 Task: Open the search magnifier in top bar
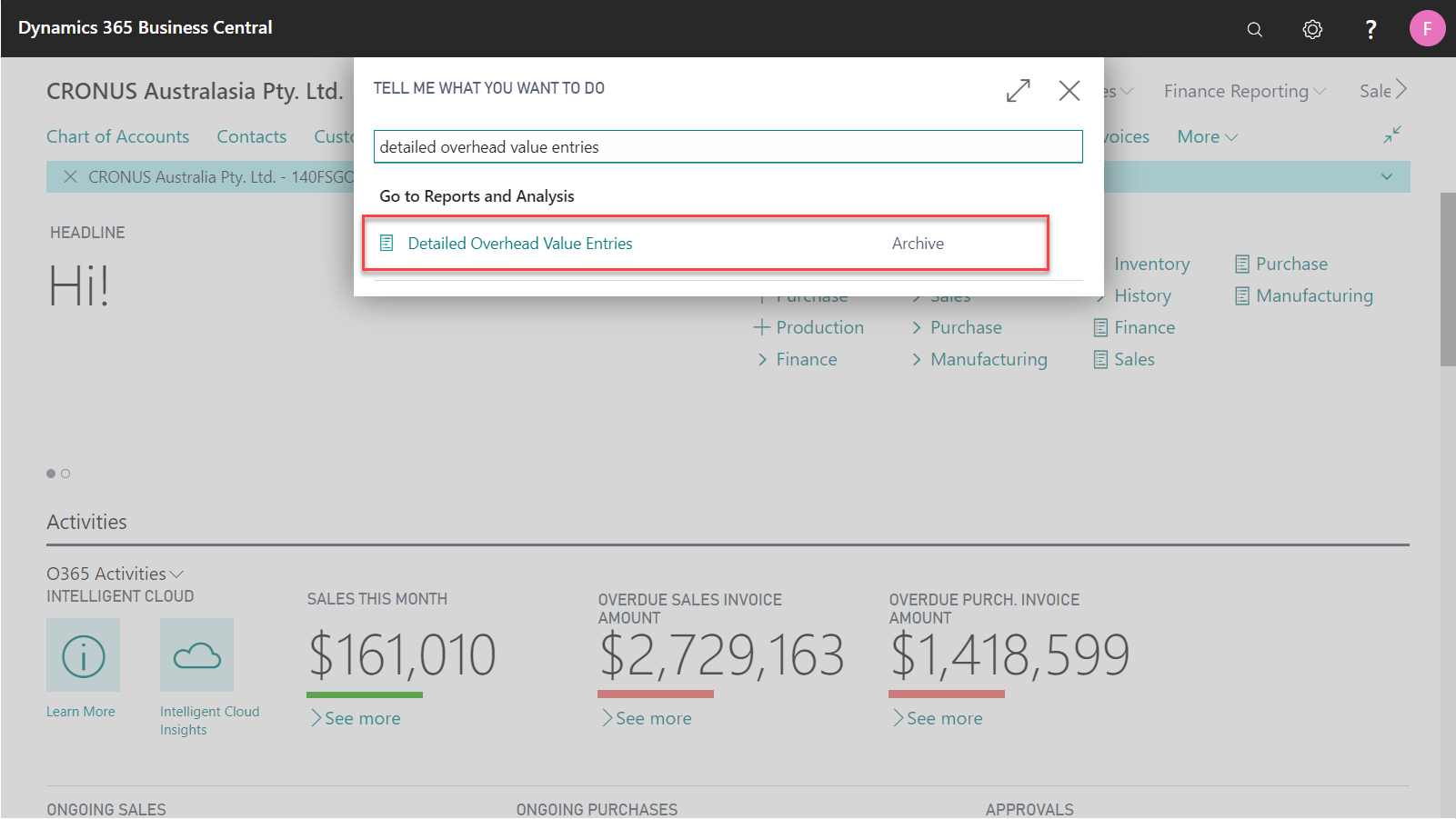1254,29
